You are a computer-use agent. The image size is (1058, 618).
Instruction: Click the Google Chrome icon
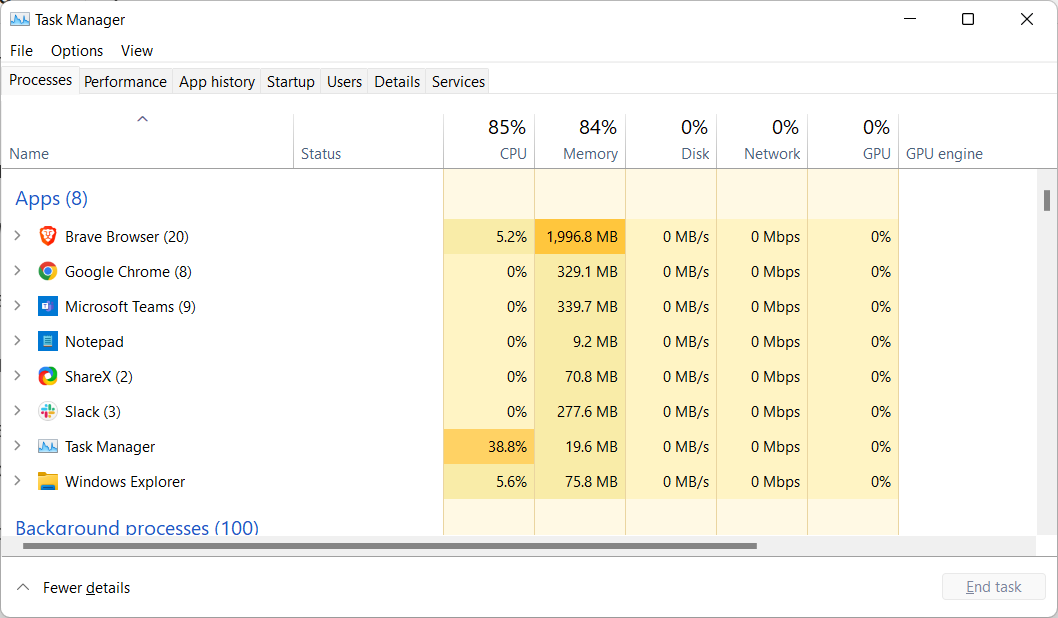48,271
